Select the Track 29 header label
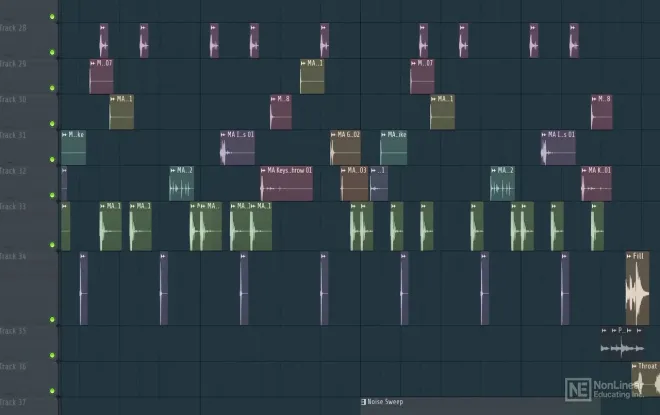Image resolution: width=660 pixels, height=415 pixels. pyautogui.click(x=14, y=64)
